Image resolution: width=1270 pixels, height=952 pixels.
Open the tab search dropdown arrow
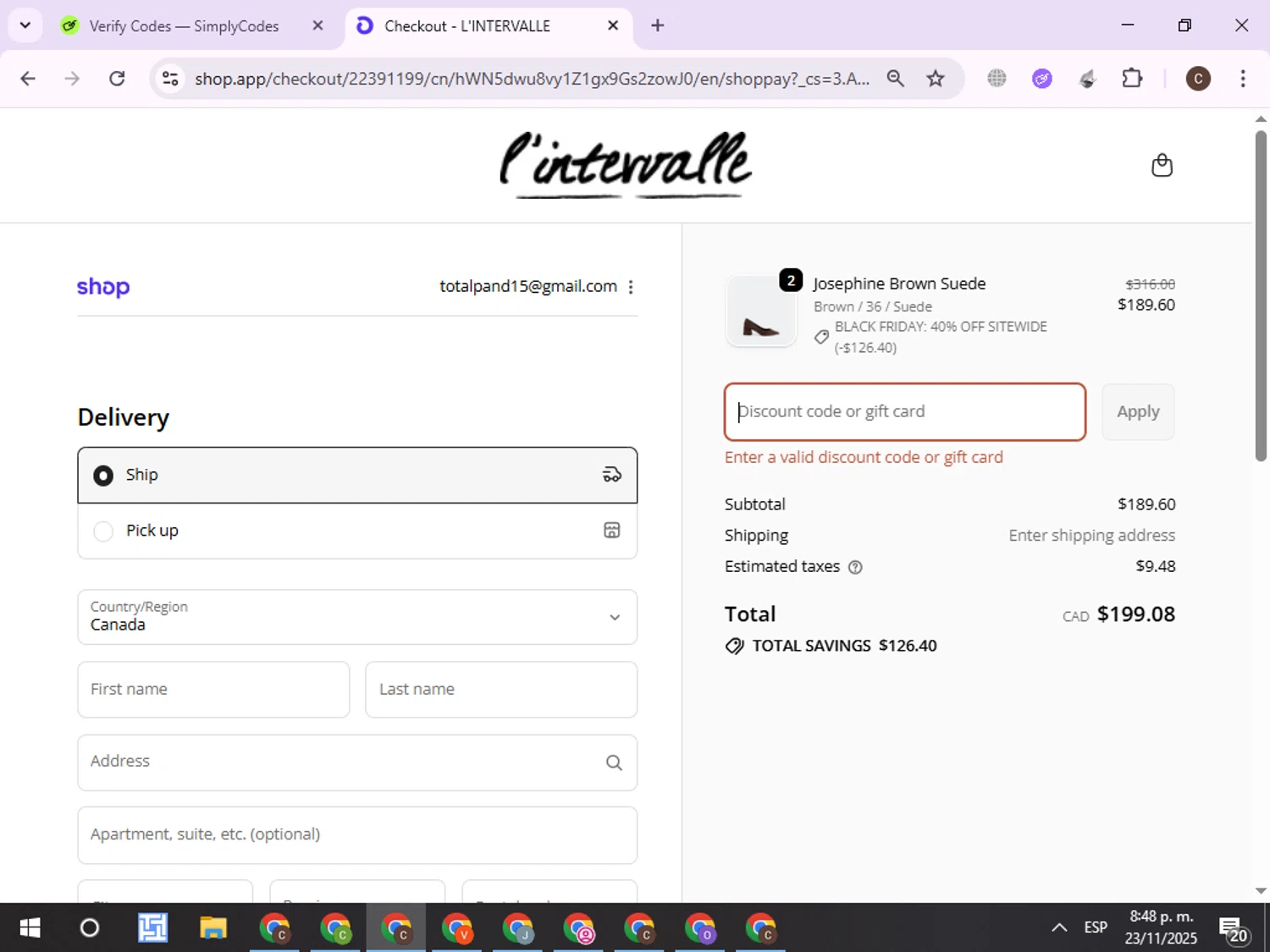(x=25, y=25)
